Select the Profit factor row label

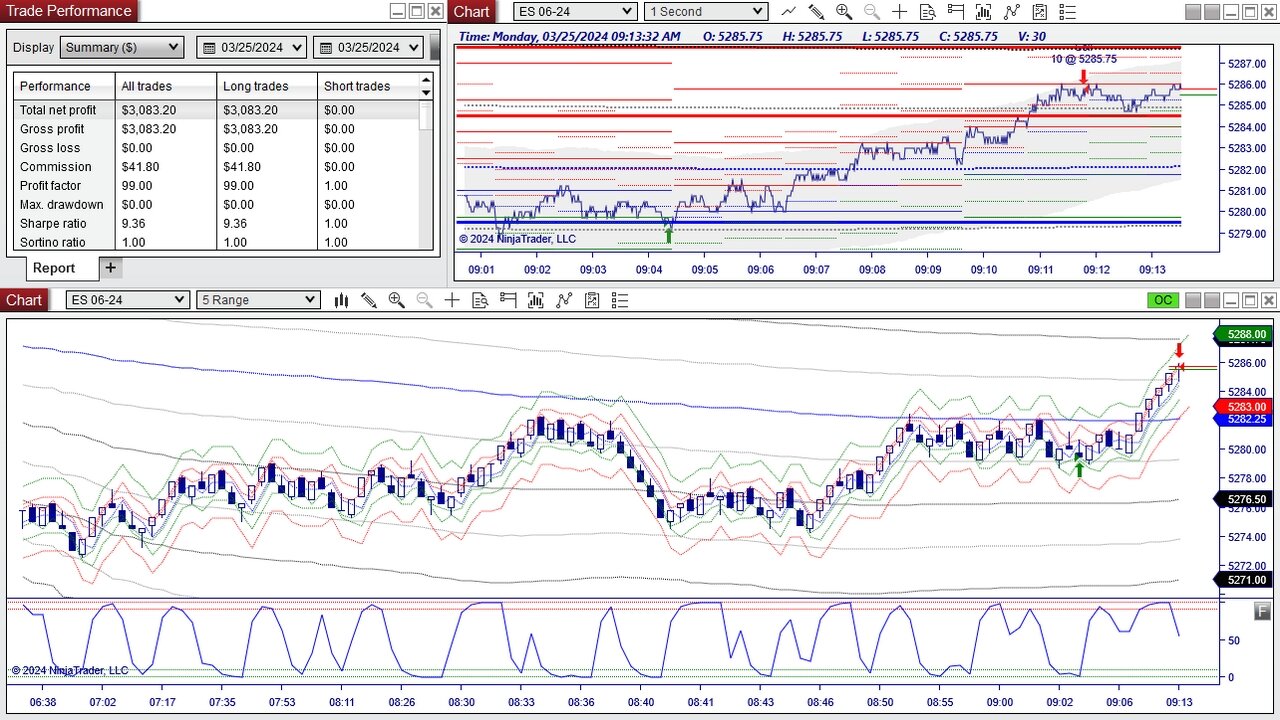click(x=50, y=186)
